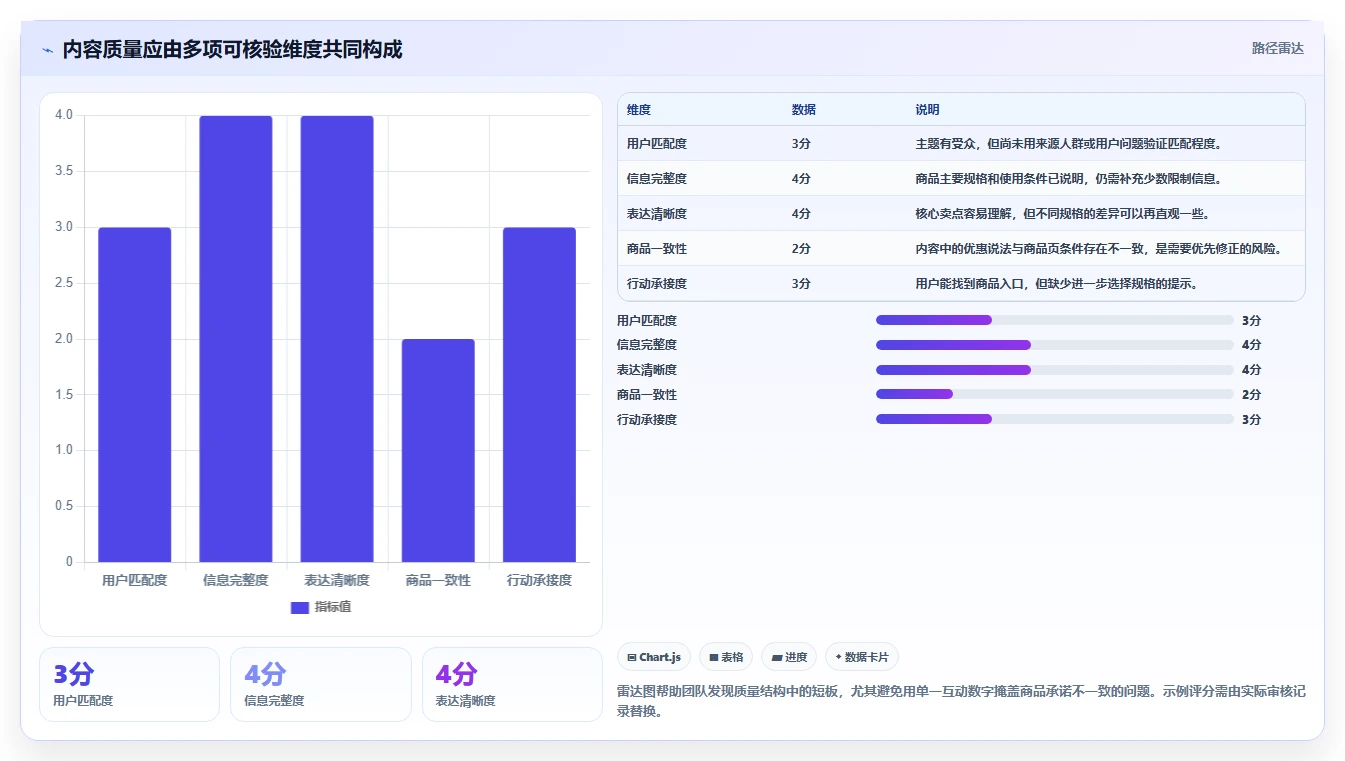Click the 维度 table column header

click(x=639, y=110)
